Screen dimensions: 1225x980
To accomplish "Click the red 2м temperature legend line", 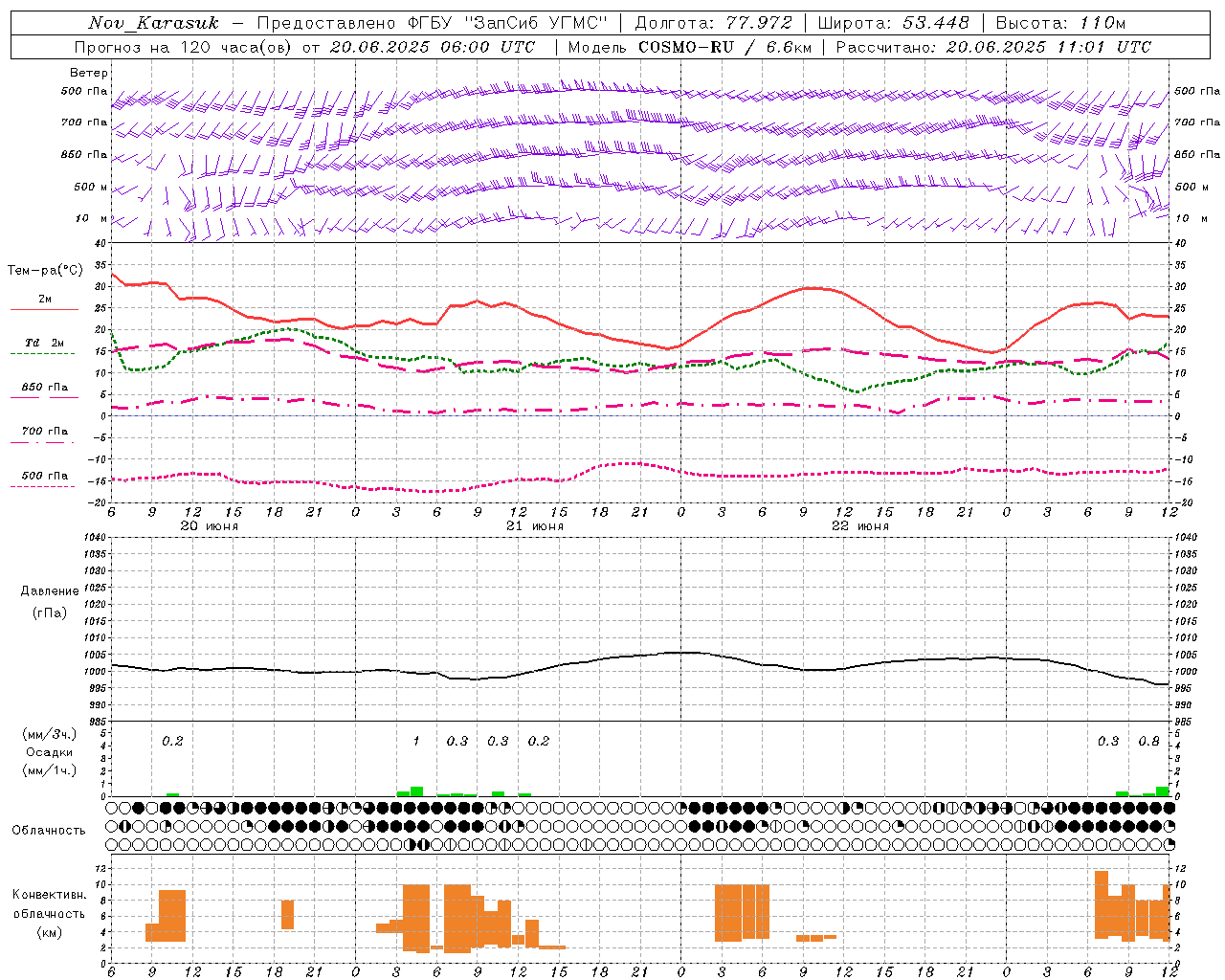I will [x=44, y=310].
